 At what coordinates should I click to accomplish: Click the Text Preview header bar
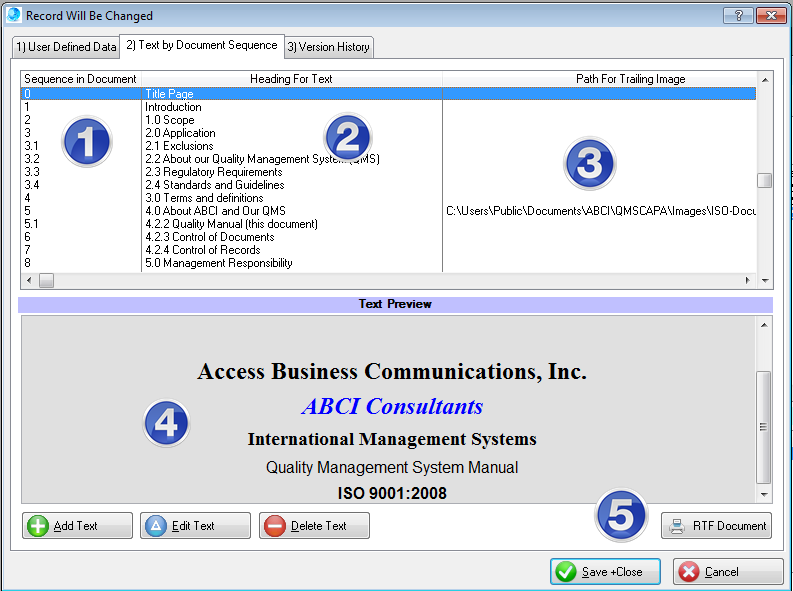(x=395, y=304)
